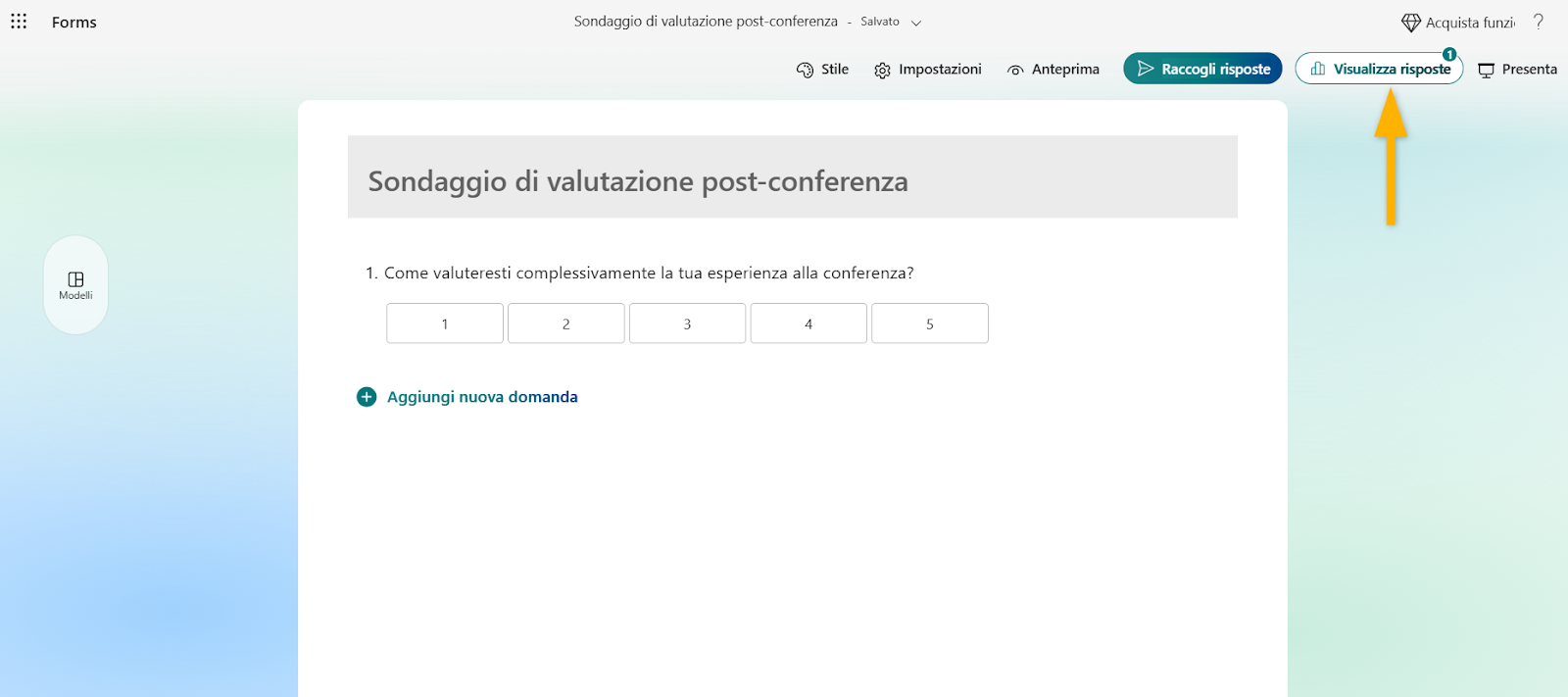Viewport: 1568px width, 697px height.
Task: Select rating option 4
Action: pos(808,324)
